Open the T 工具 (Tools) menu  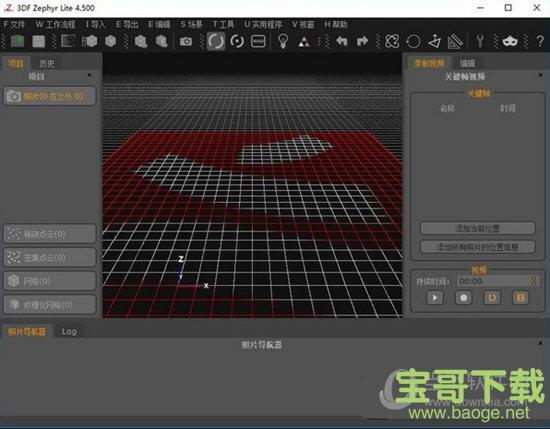[x=223, y=24]
